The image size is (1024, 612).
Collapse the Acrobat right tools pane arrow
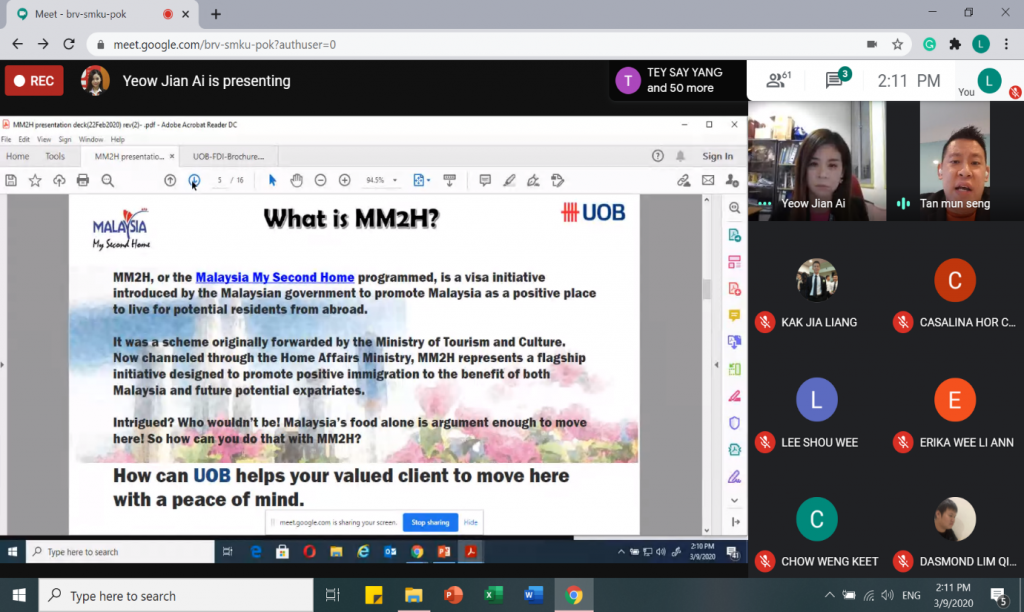[x=716, y=365]
